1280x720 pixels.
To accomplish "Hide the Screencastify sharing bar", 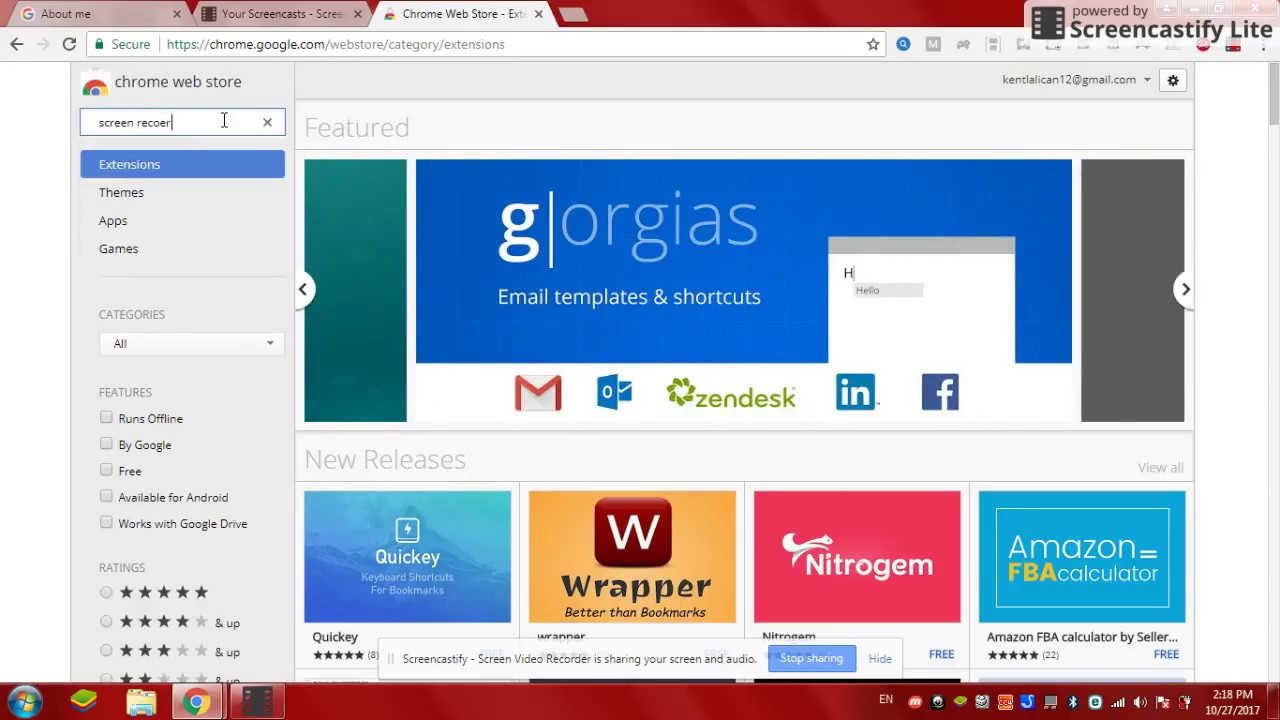I will pyautogui.click(x=880, y=659).
